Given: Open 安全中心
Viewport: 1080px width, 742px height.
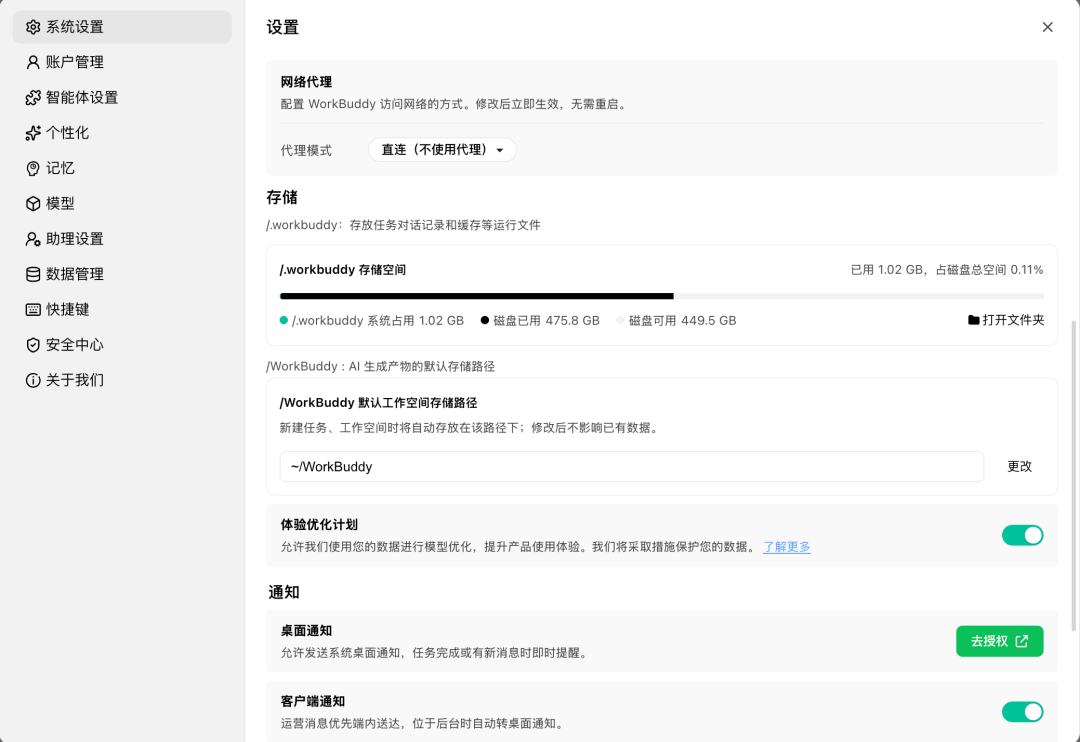Looking at the screenshot, I should tap(122, 344).
